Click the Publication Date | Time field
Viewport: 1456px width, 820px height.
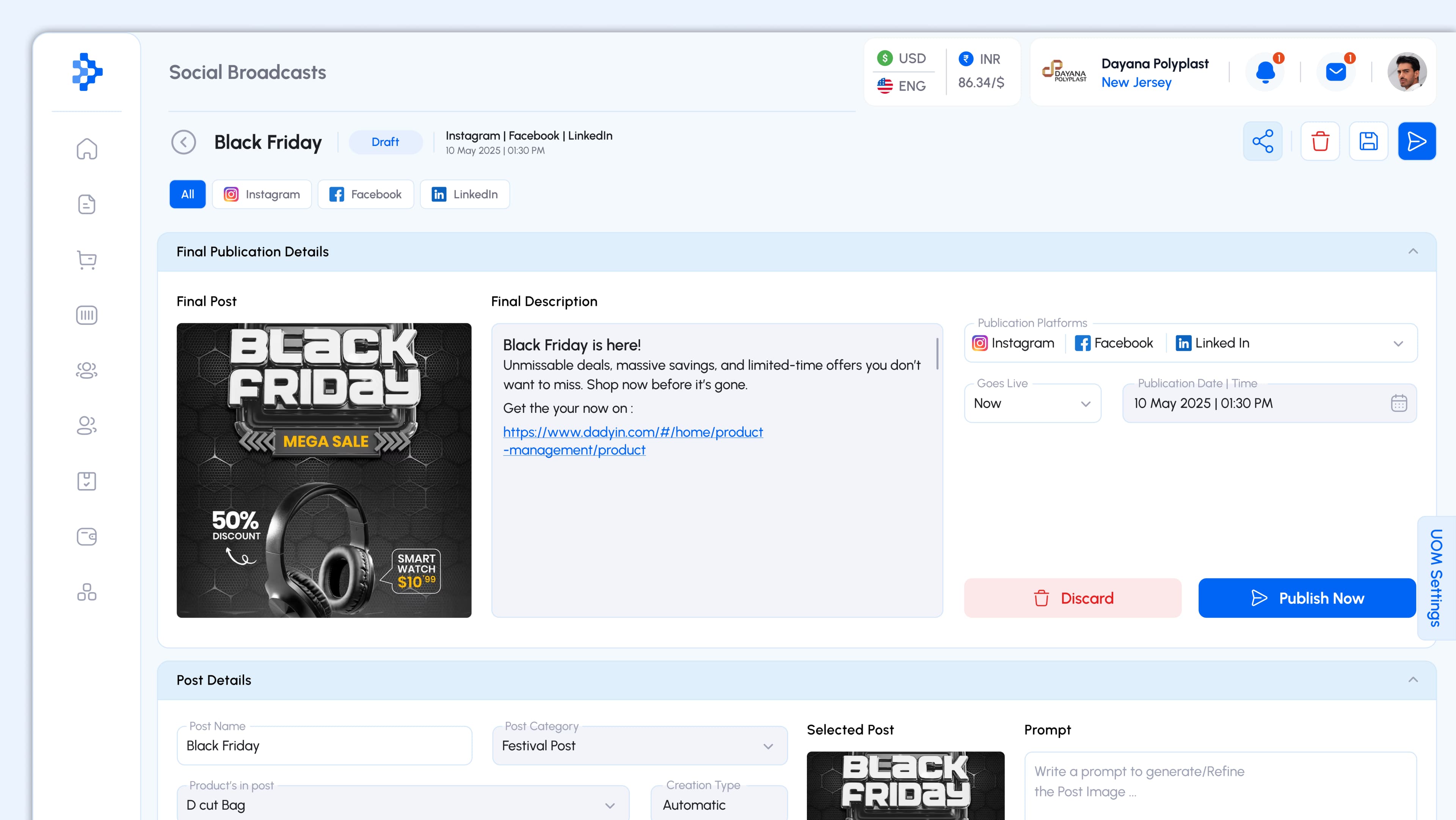pos(1269,403)
